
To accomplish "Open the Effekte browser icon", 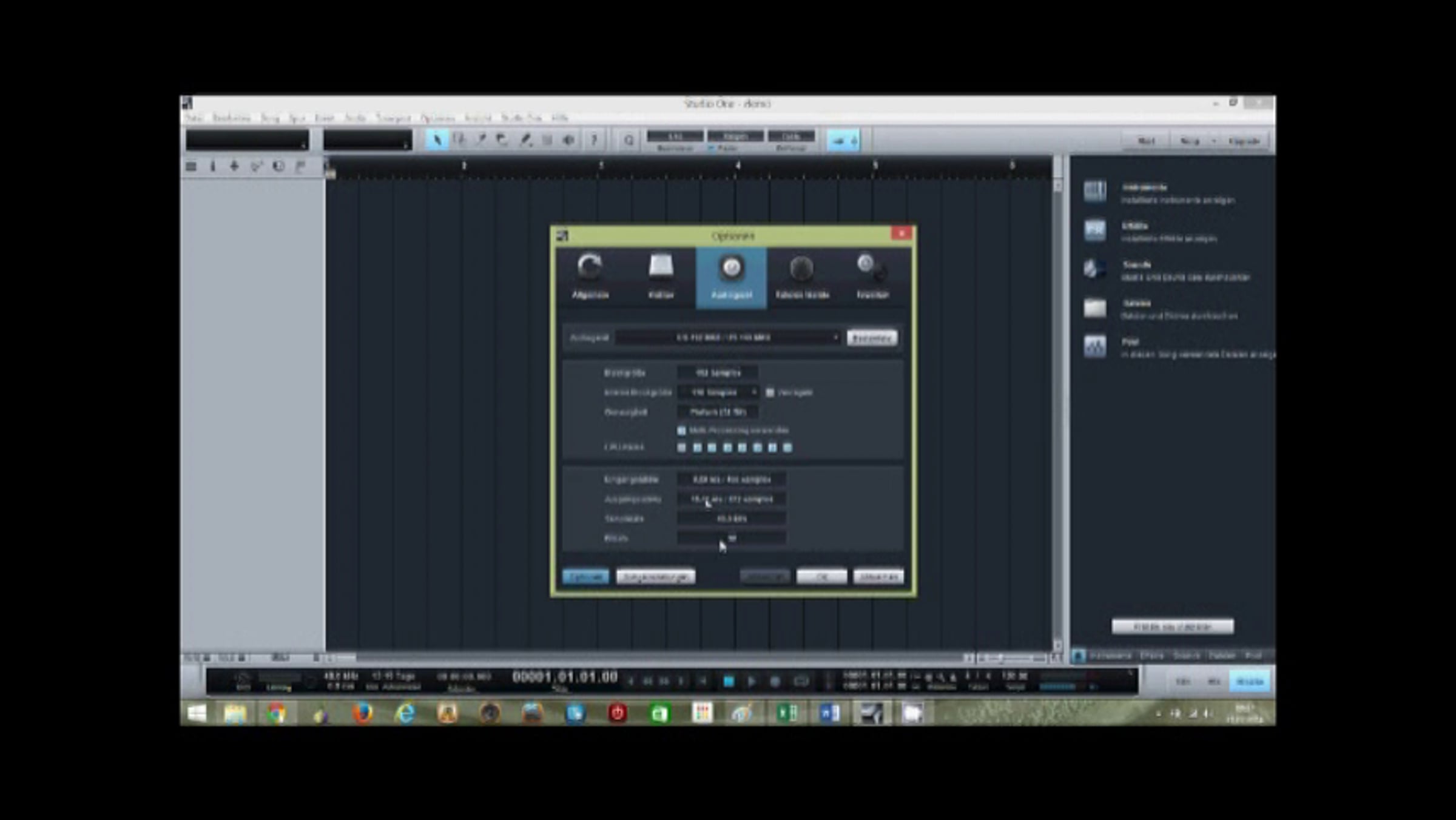I will [1095, 230].
